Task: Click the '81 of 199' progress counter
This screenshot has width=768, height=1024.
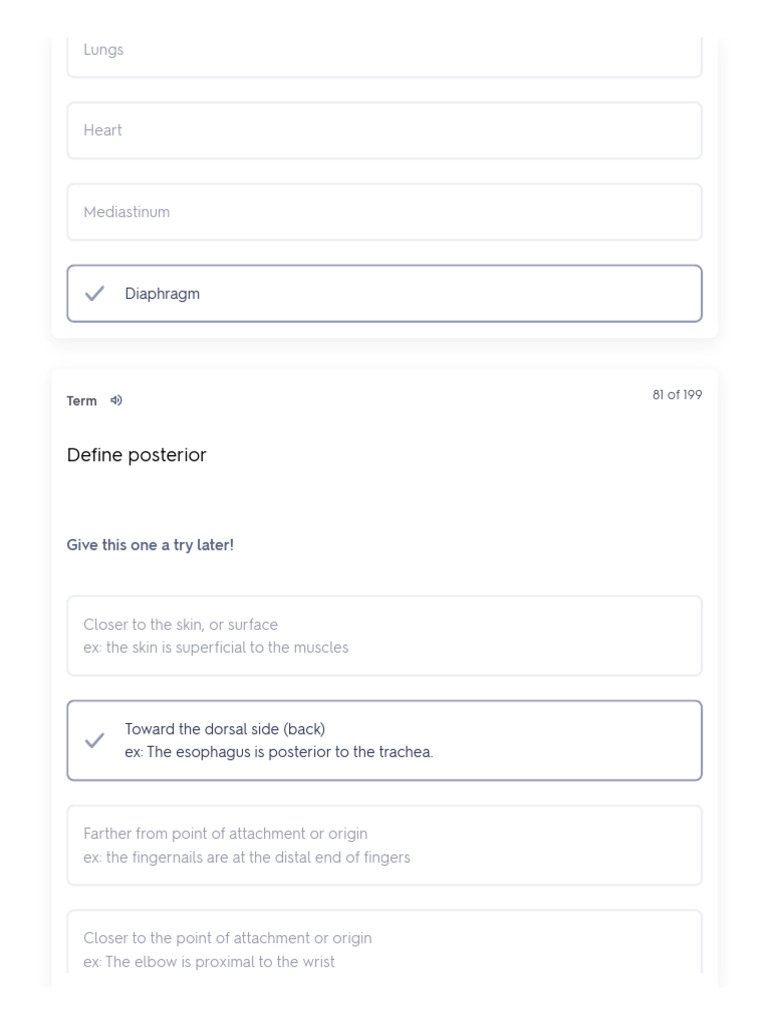Action: pyautogui.click(x=677, y=395)
